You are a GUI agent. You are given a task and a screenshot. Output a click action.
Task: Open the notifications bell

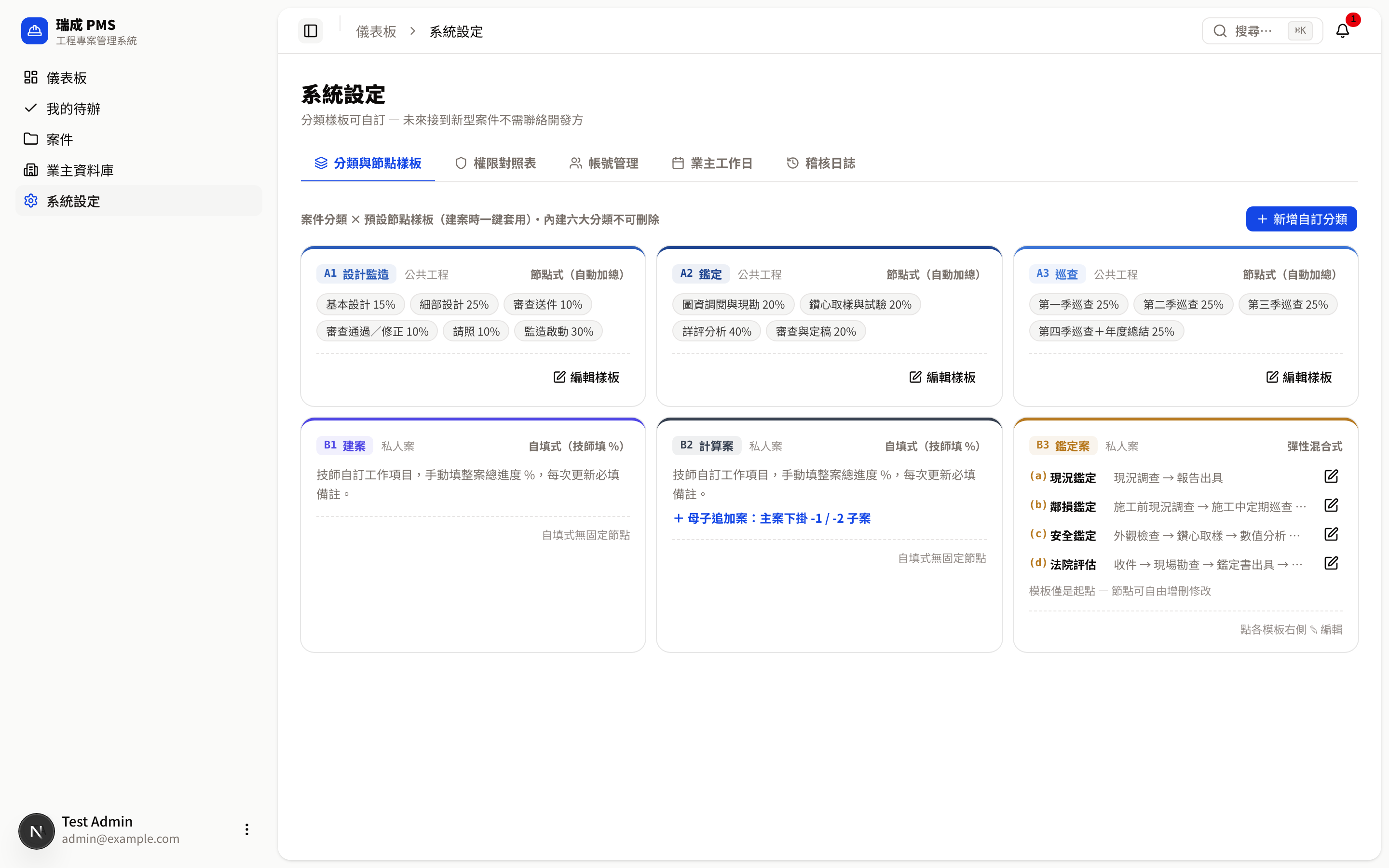[1342, 31]
